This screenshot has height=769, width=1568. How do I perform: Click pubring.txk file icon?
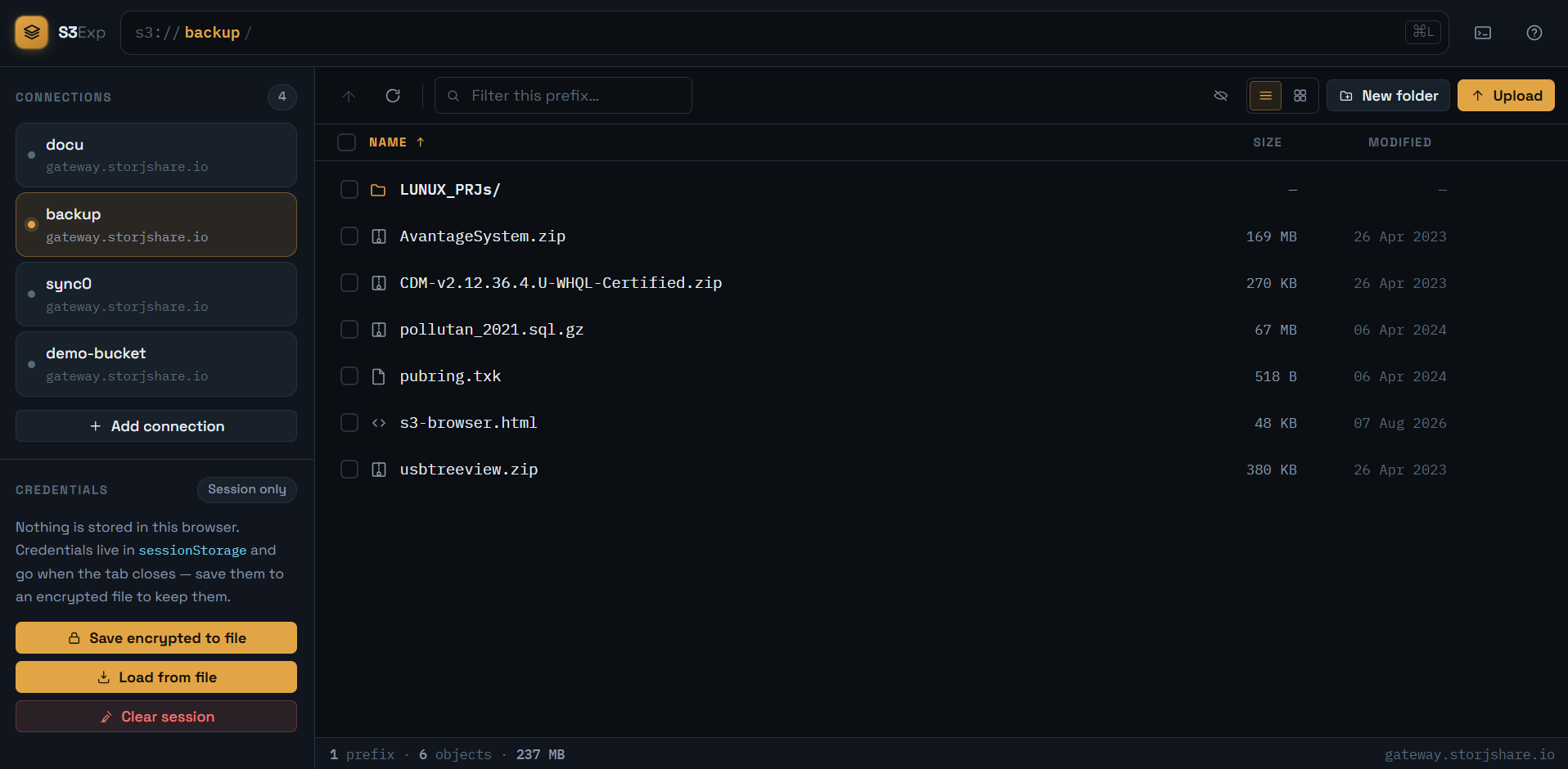(379, 376)
